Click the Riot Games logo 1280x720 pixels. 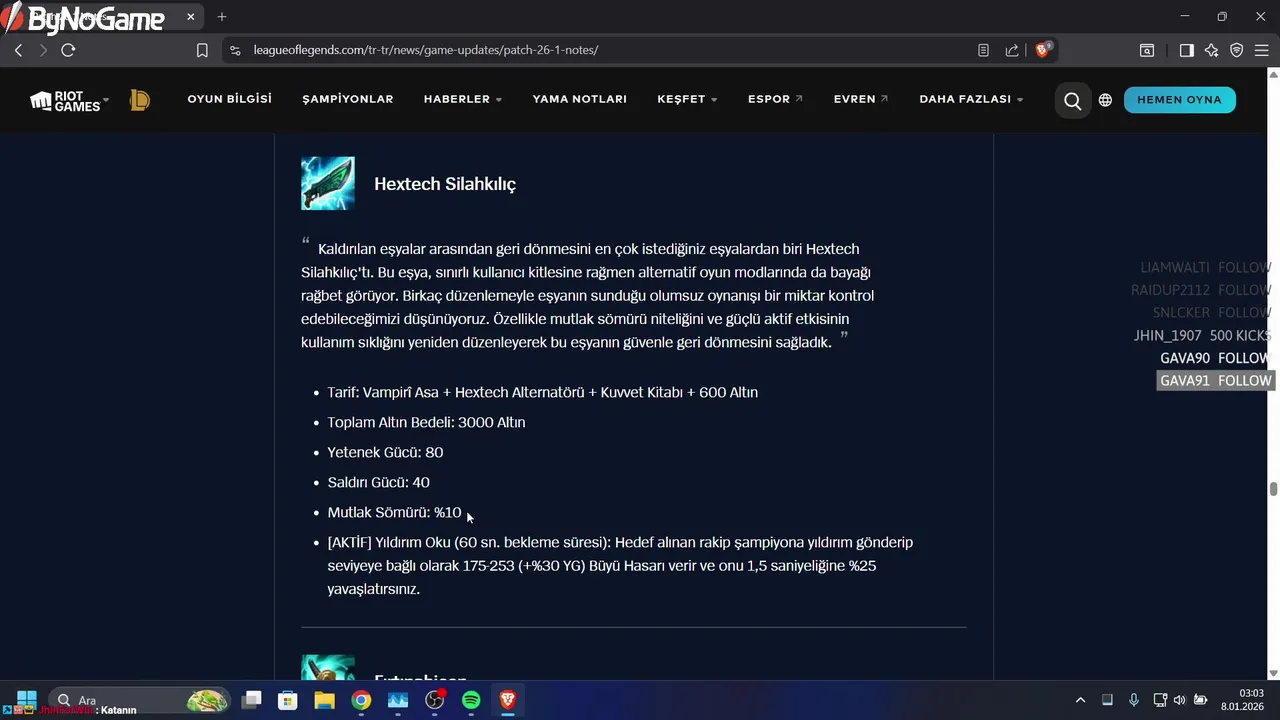click(x=65, y=101)
